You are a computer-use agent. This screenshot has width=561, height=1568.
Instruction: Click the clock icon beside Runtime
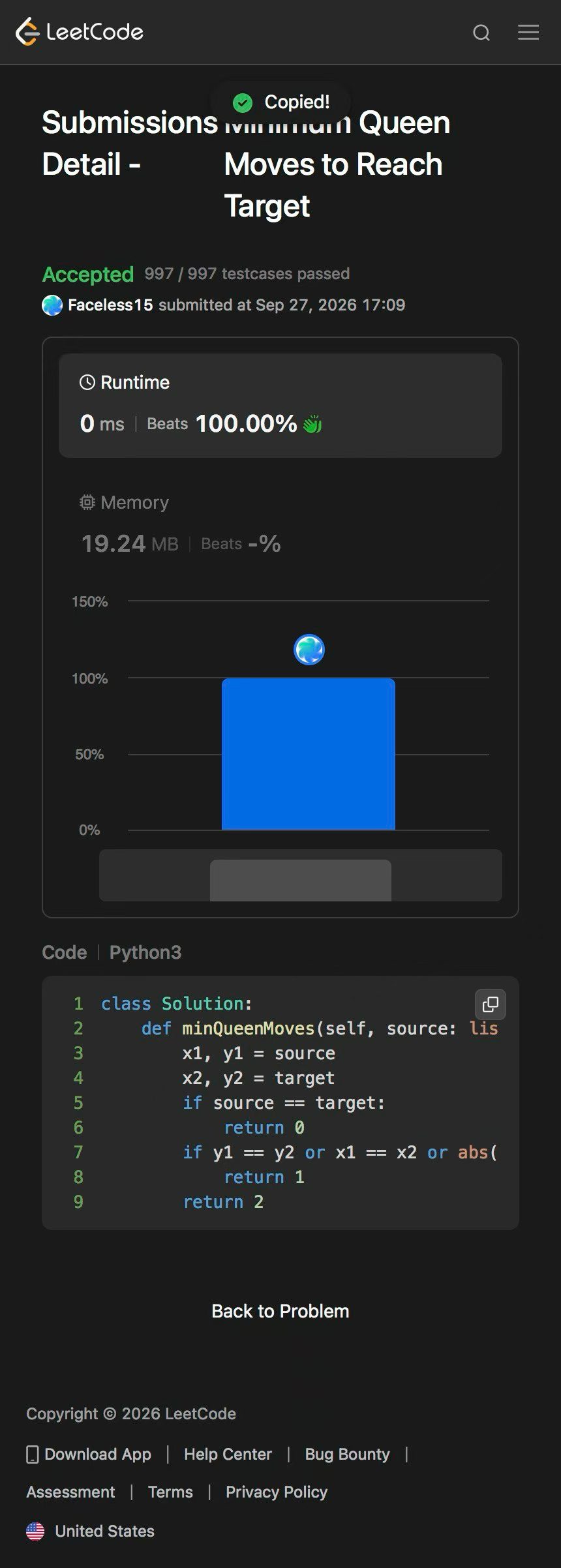[87, 382]
